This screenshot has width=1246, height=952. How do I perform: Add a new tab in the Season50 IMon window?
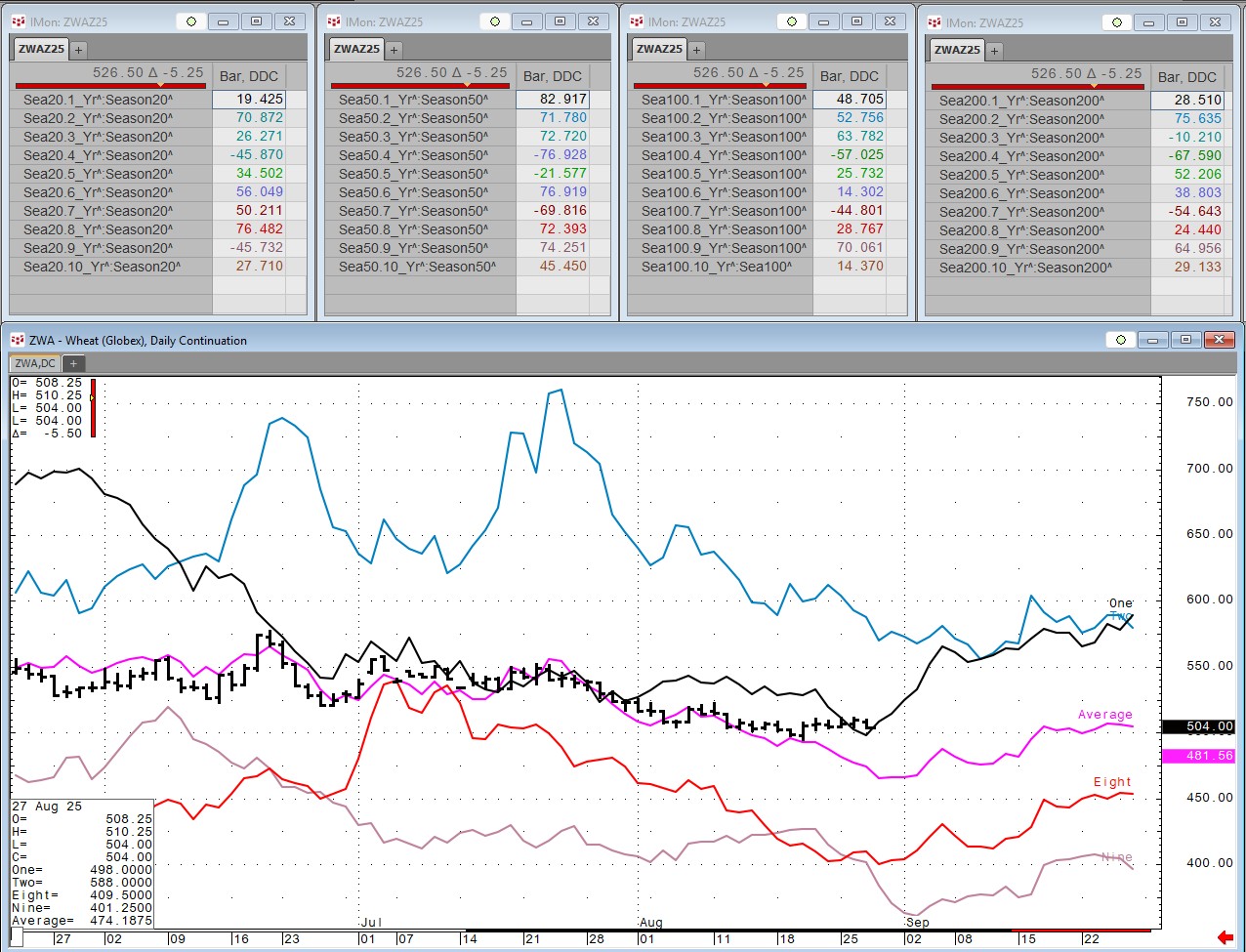[394, 49]
